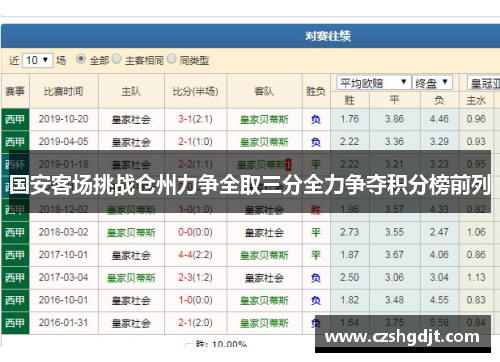This screenshot has height=362, width=500.
Task: Click 西甲 league tag on 2019-10-20 row
Action: [x=15, y=119]
